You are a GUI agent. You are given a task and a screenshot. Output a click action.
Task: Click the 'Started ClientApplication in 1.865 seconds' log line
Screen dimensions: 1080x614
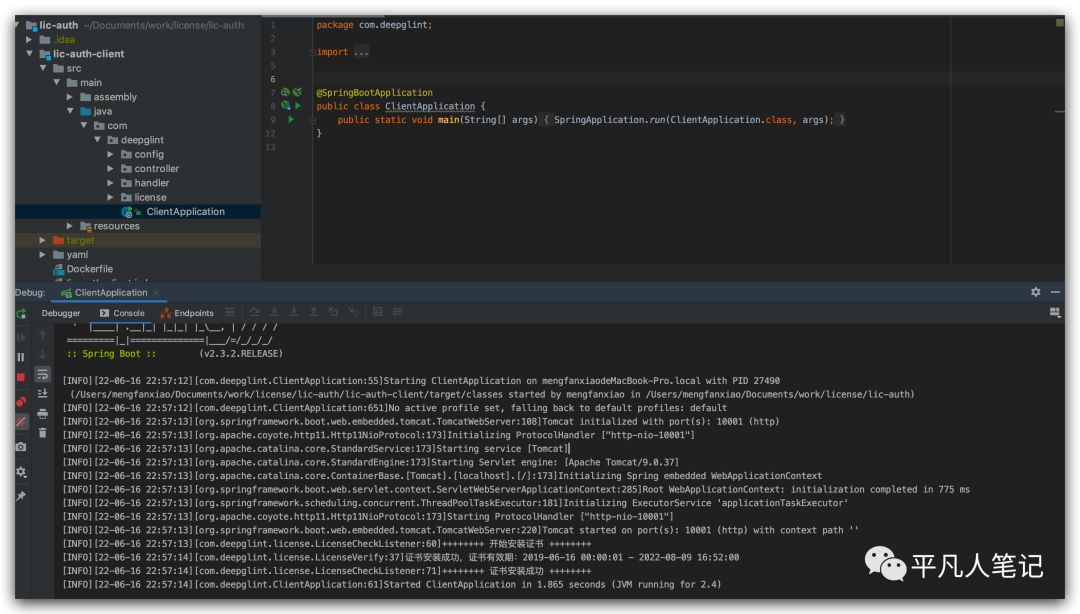pyautogui.click(x=392, y=584)
